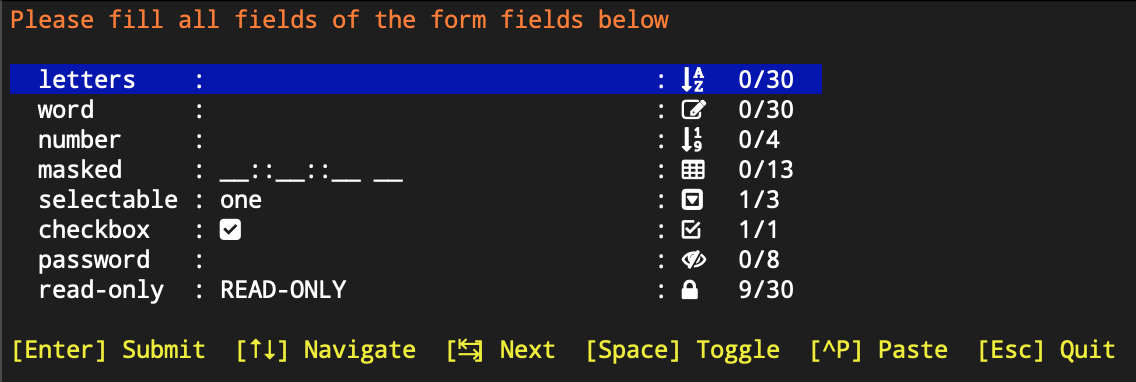Click the [Enter] Submit hint

pyautogui.click(x=109, y=350)
